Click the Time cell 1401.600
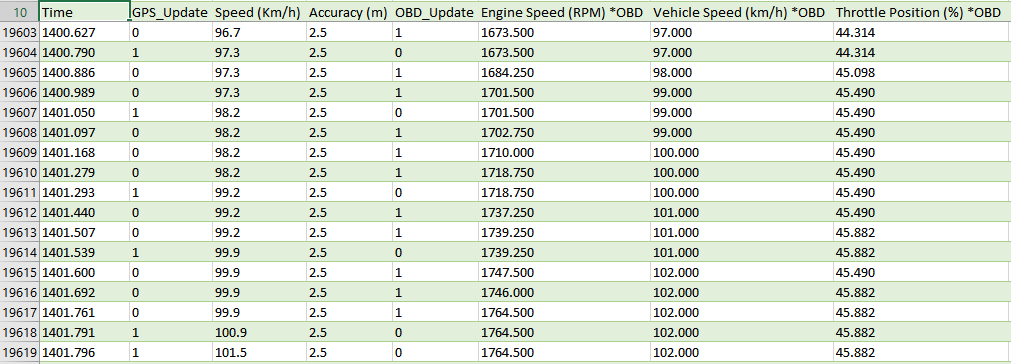Image resolution: width=1011 pixels, height=364 pixels. pos(84,273)
